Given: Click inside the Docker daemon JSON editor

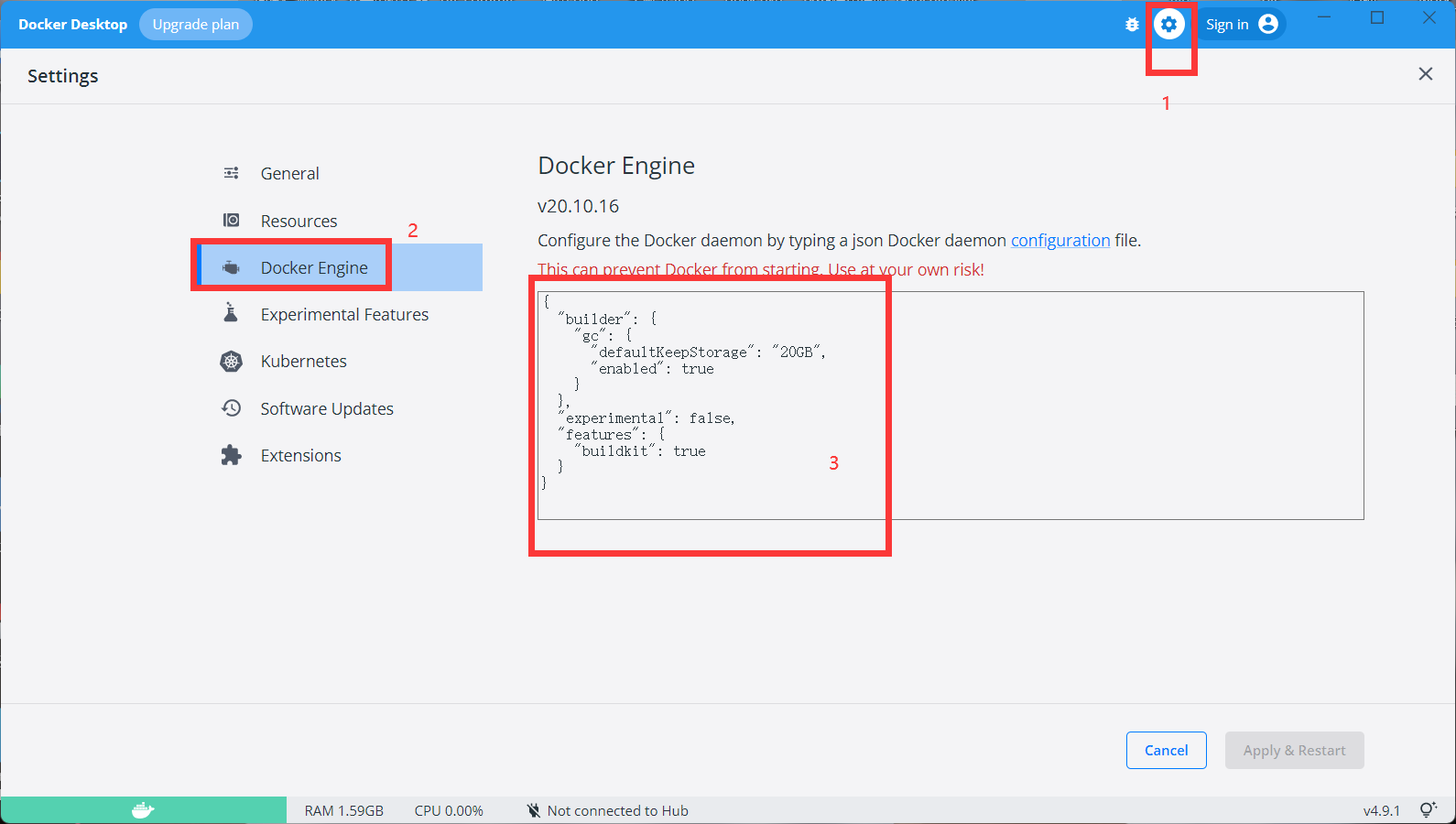Looking at the screenshot, I should pos(951,406).
